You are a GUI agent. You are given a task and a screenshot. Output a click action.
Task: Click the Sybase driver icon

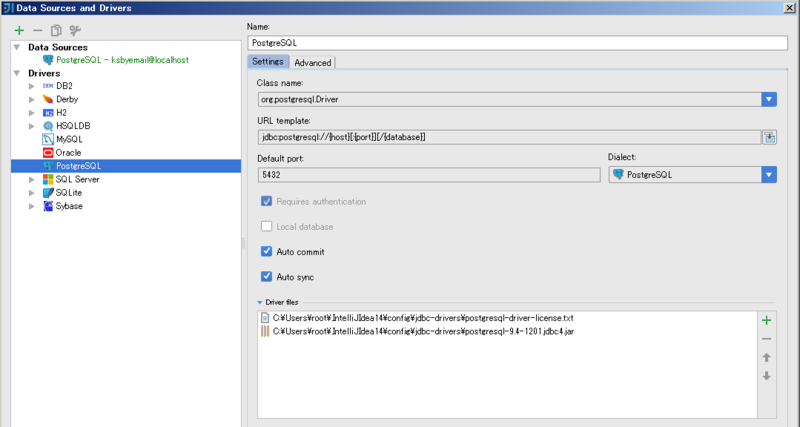pos(48,206)
